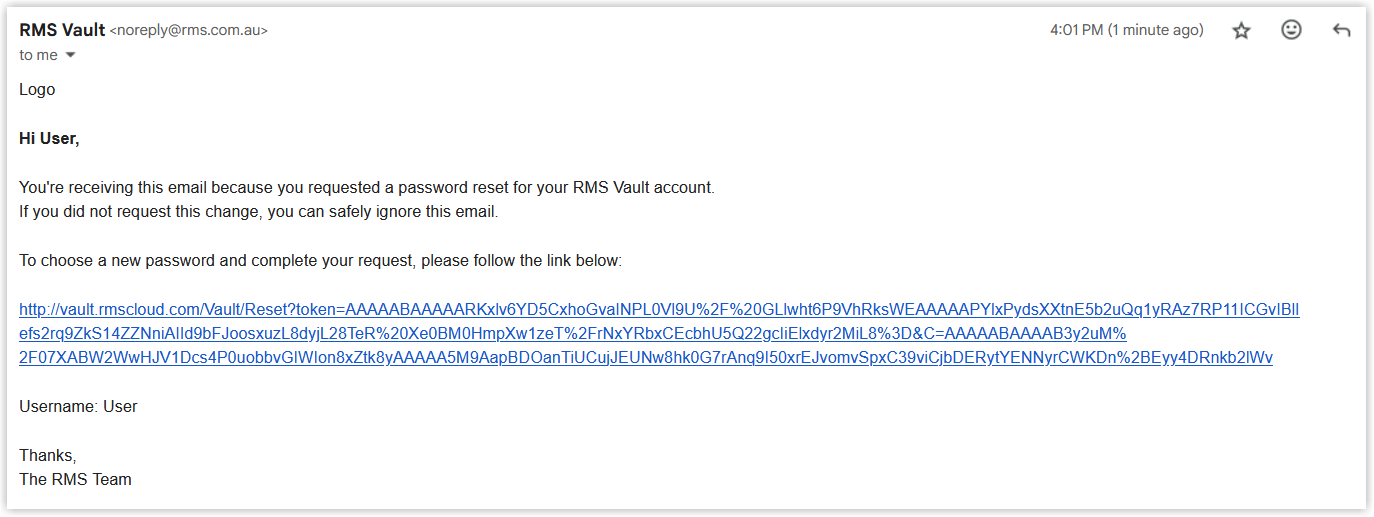The image size is (1374, 517).
Task: Open the vault.rmscloud.com password reset link
Action: [x=659, y=310]
